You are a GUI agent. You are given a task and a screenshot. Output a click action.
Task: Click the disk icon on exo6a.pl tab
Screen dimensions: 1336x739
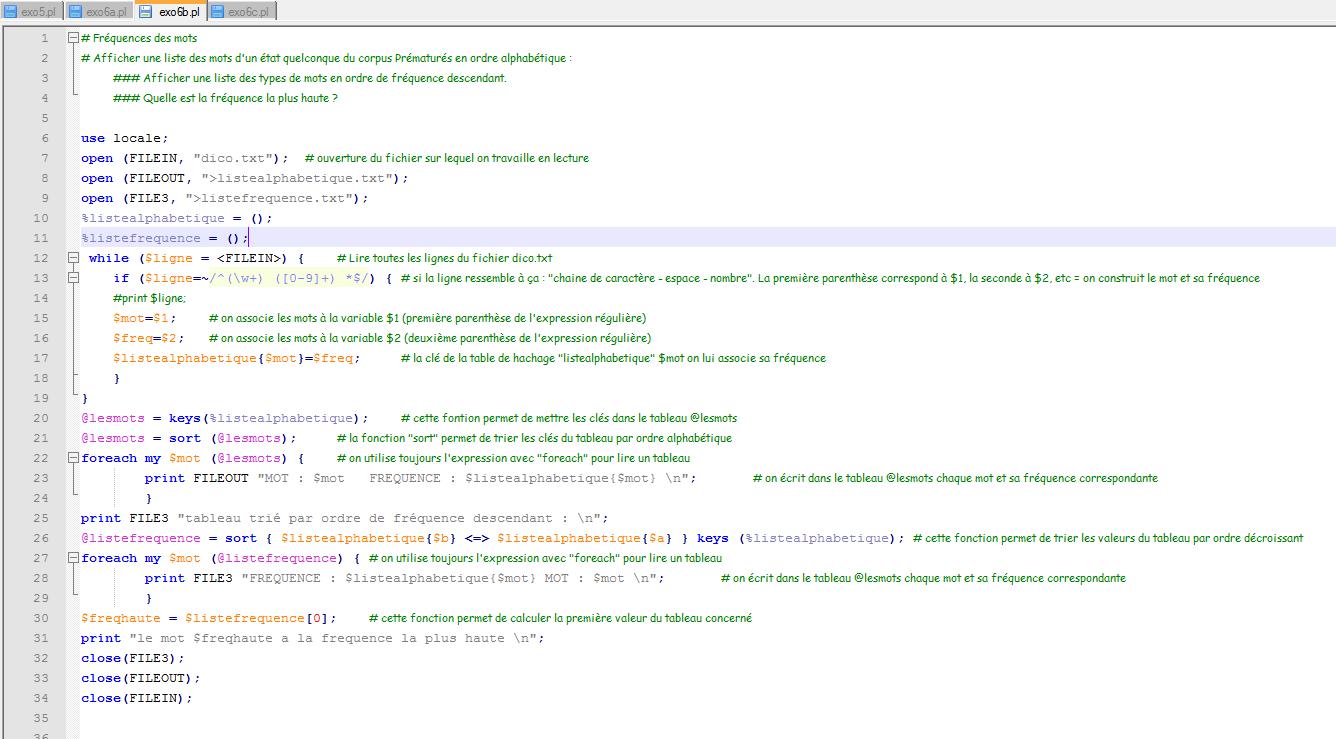pyautogui.click(x=76, y=12)
